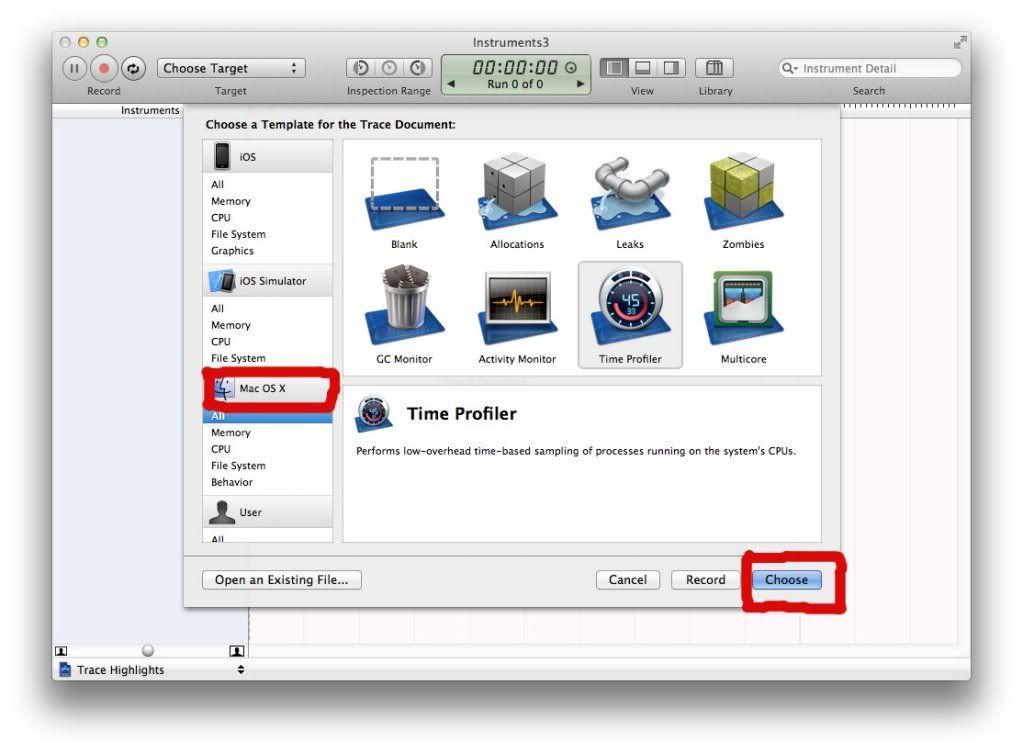This screenshot has height=753, width=1023.
Task: Toggle the right pane view button
Action: (x=671, y=68)
